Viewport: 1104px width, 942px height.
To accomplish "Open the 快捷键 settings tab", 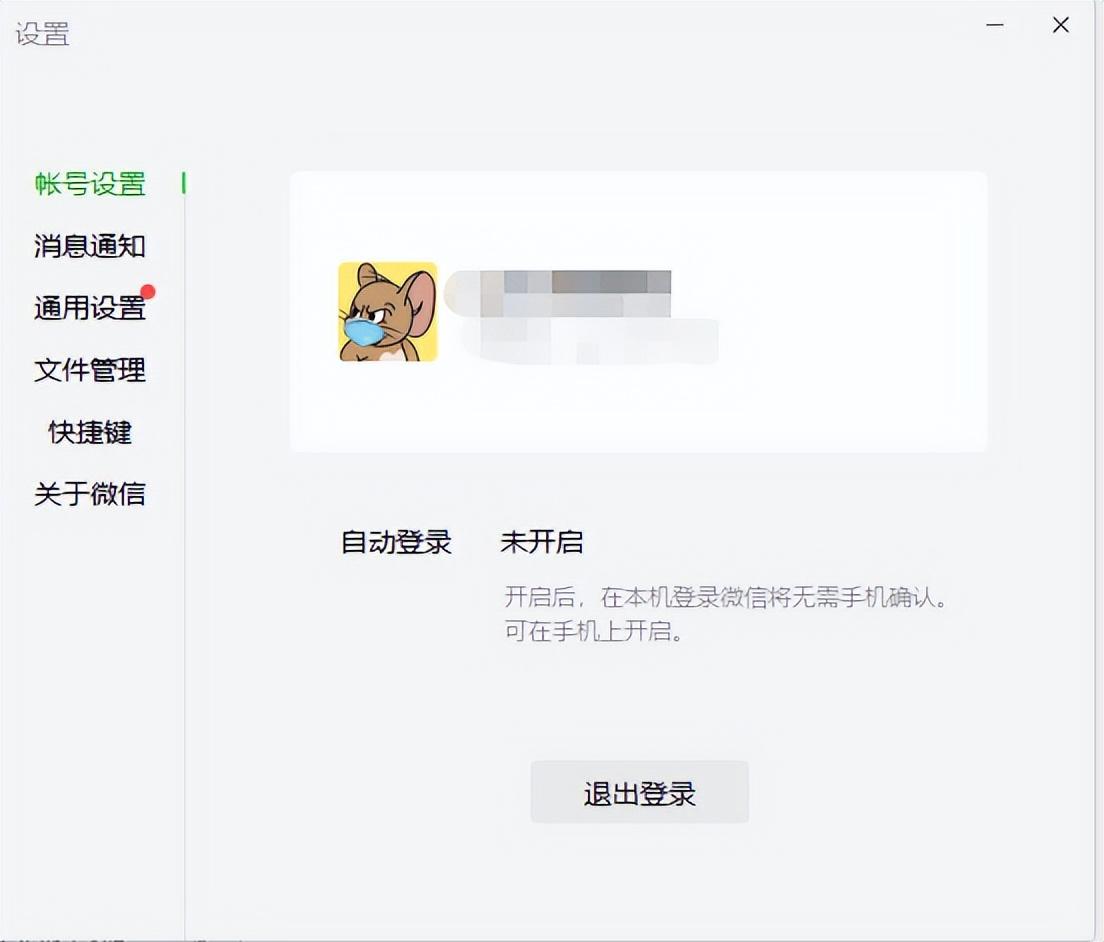I will (90, 432).
